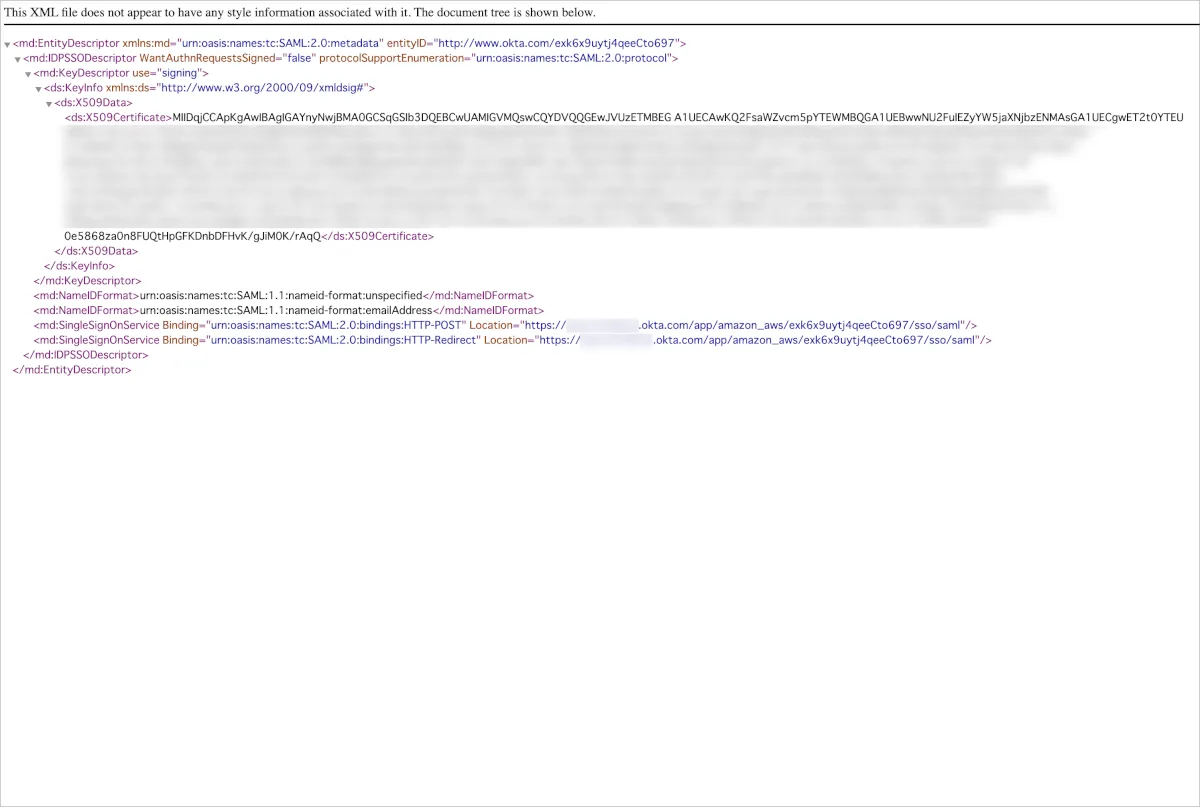Screen dimensions: 1200x807
Task: Collapse the md:EntityDescriptor root node triangle
Action: 7,45
